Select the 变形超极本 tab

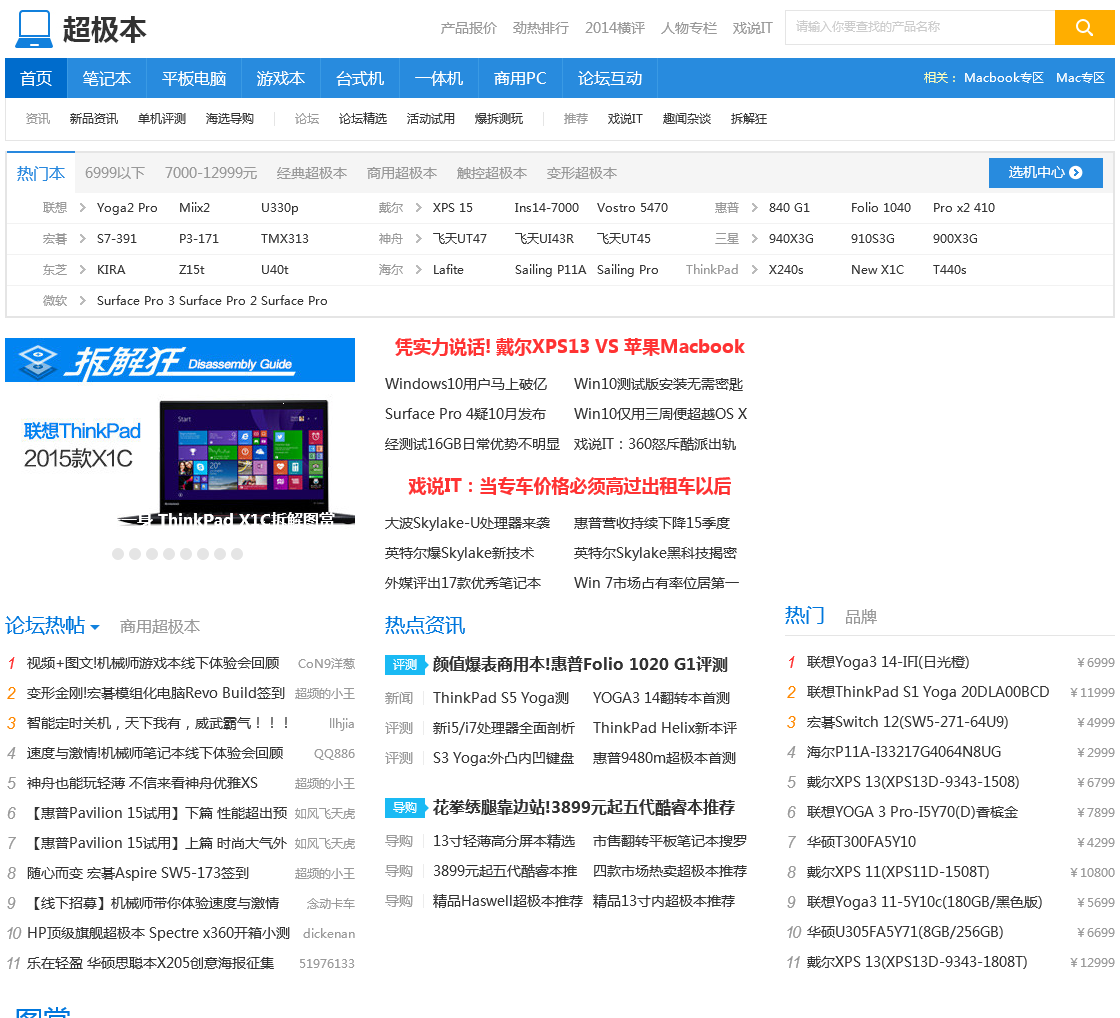[x=581, y=173]
